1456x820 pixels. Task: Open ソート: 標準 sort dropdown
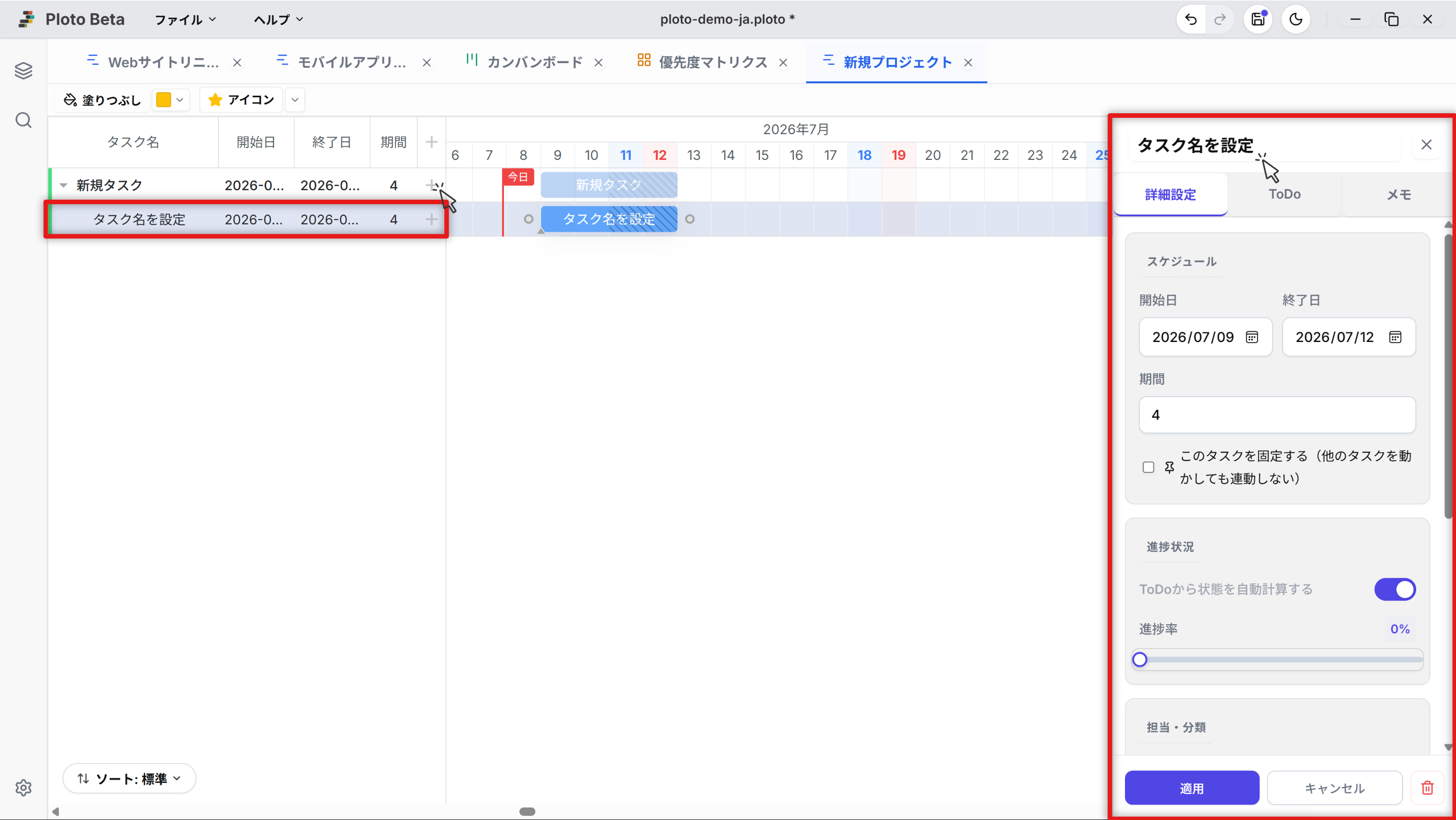(x=129, y=778)
